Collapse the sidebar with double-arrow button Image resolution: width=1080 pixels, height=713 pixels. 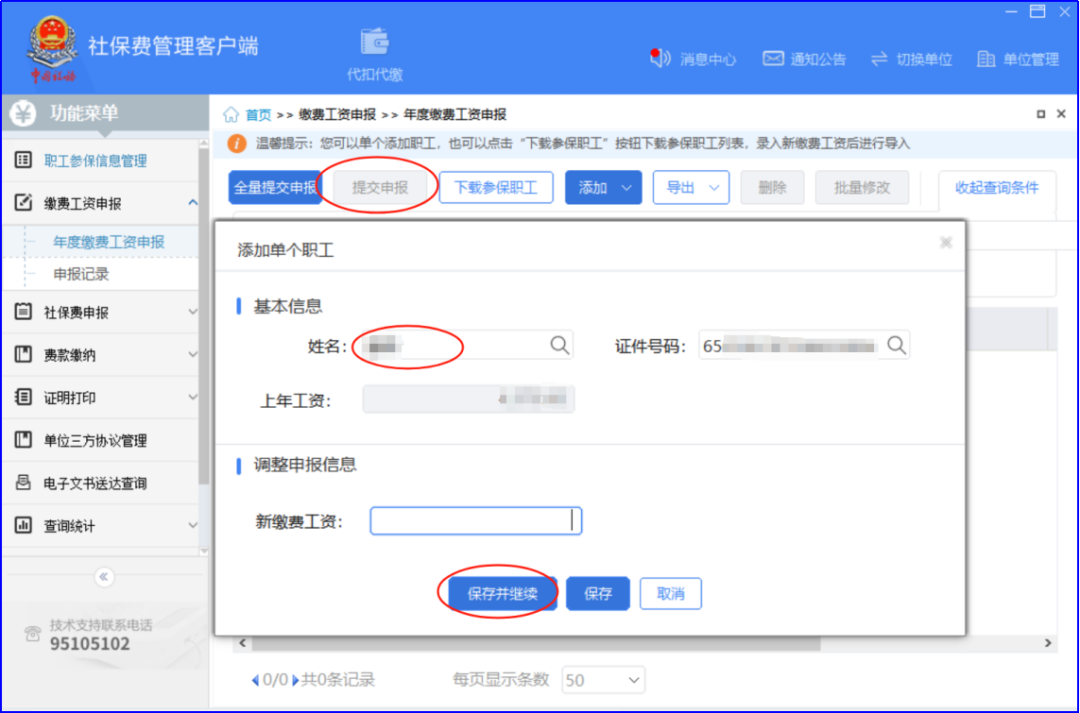104,577
